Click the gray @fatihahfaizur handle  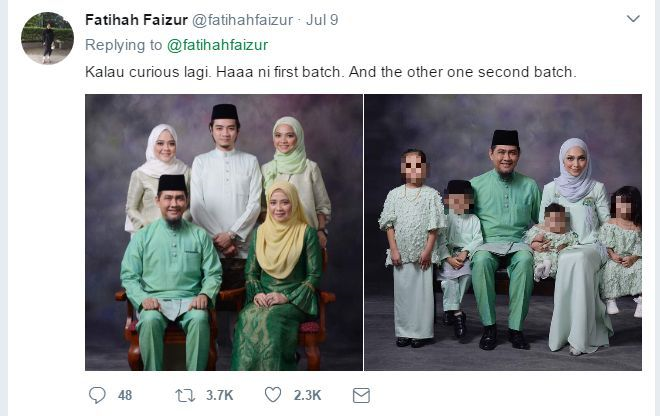click(x=242, y=20)
